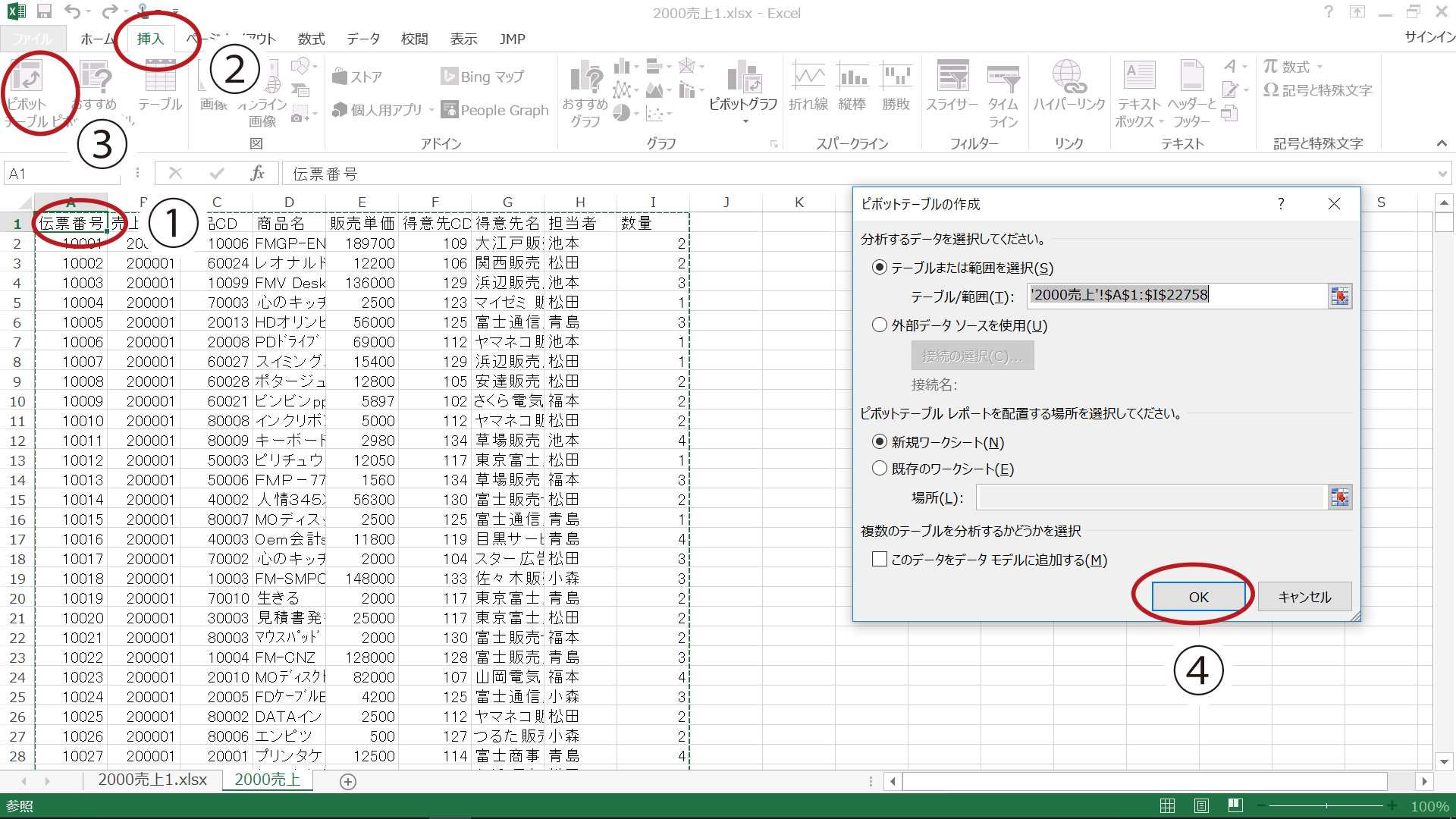Switch to Page Layout view
This screenshot has width=1456, height=819.
1201,805
